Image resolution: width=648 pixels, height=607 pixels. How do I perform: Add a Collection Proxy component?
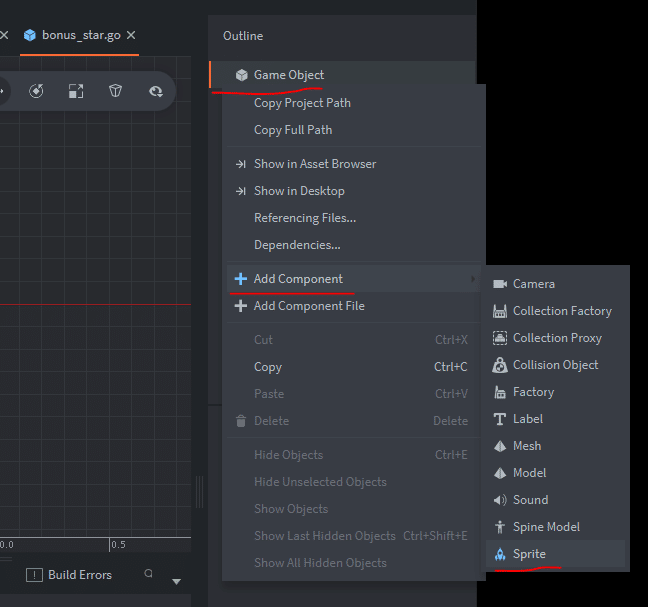point(555,338)
